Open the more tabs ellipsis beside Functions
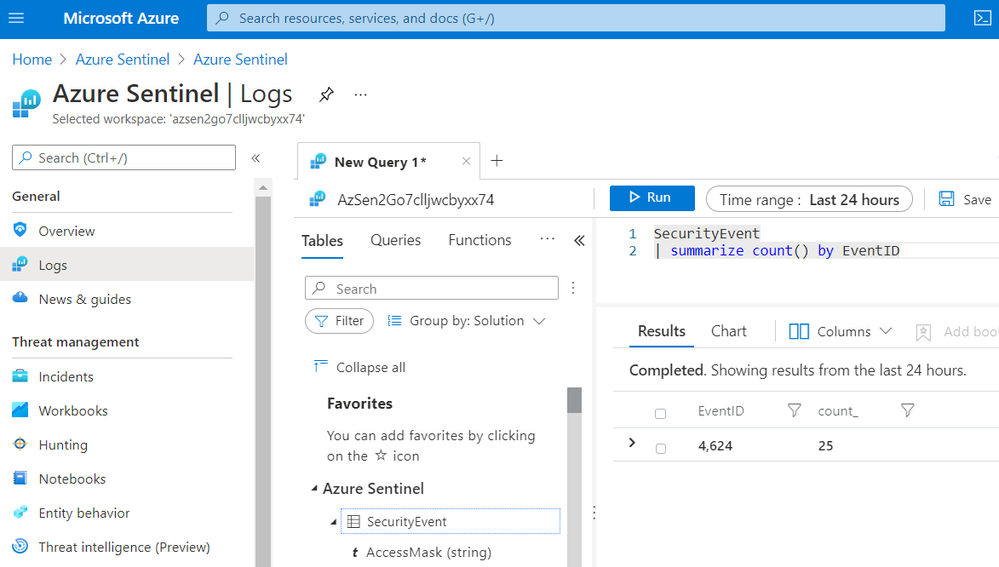This screenshot has height=567, width=999. click(x=547, y=239)
